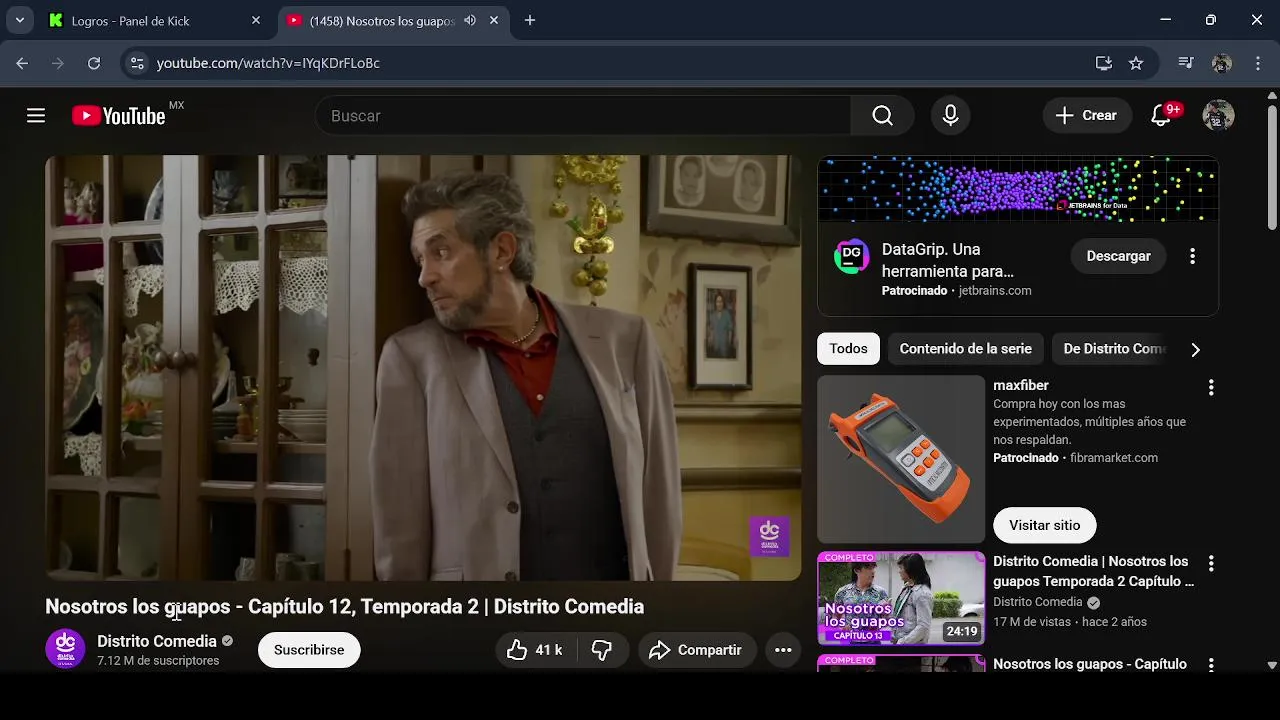Screen dimensions: 1280x720
Task: Select Contenido de la serie chip
Action: pyautogui.click(x=965, y=349)
